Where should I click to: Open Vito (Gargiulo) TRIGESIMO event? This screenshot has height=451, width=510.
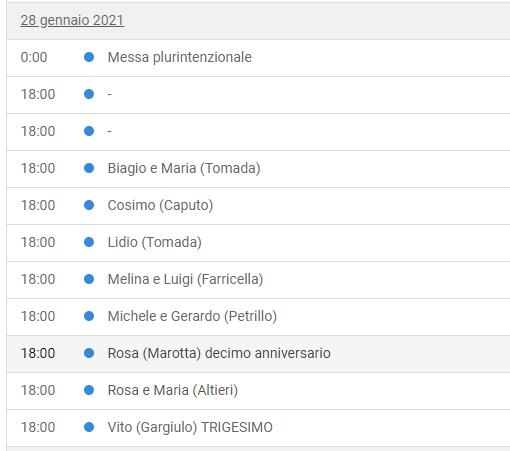point(190,427)
